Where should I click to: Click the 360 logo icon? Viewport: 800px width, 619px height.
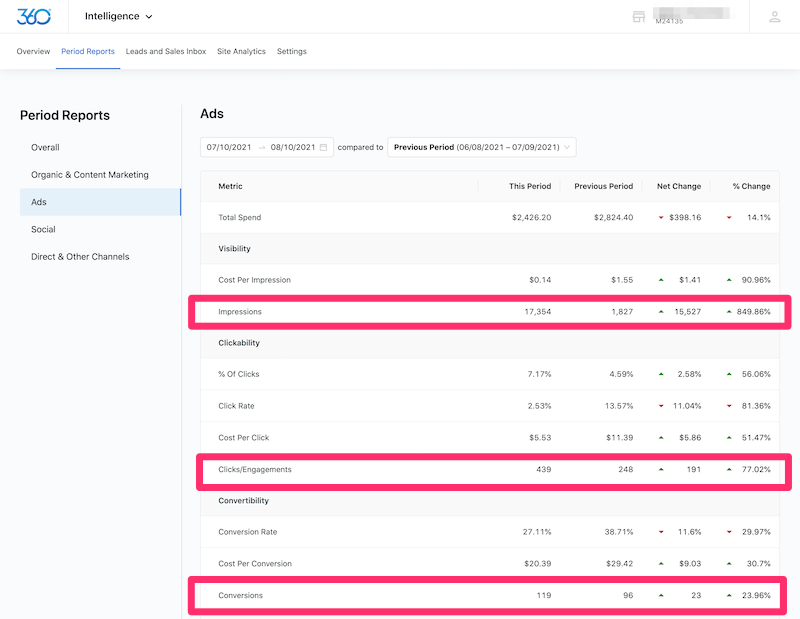coord(33,16)
